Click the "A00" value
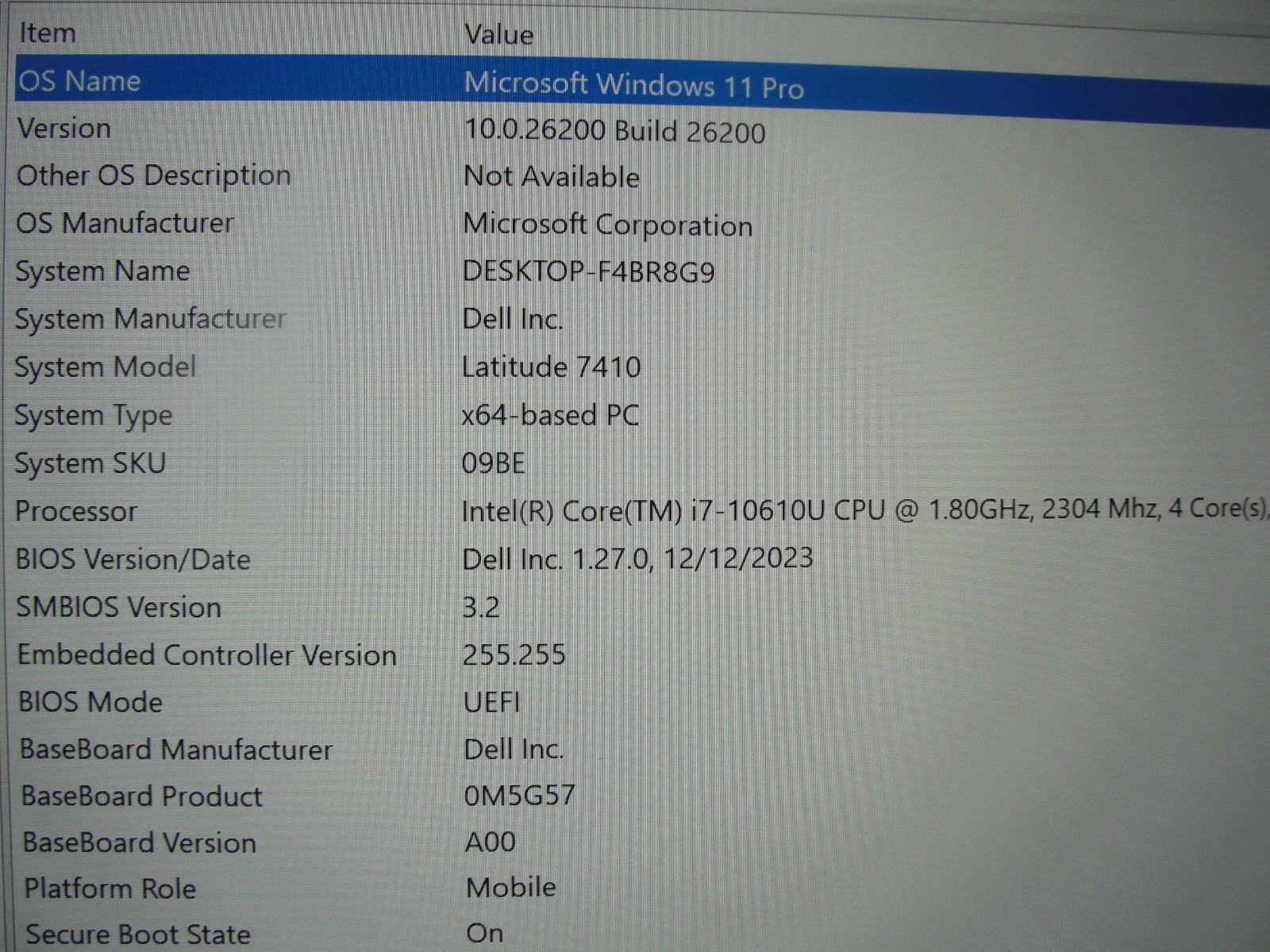The width and height of the screenshot is (1270, 952). [x=490, y=842]
